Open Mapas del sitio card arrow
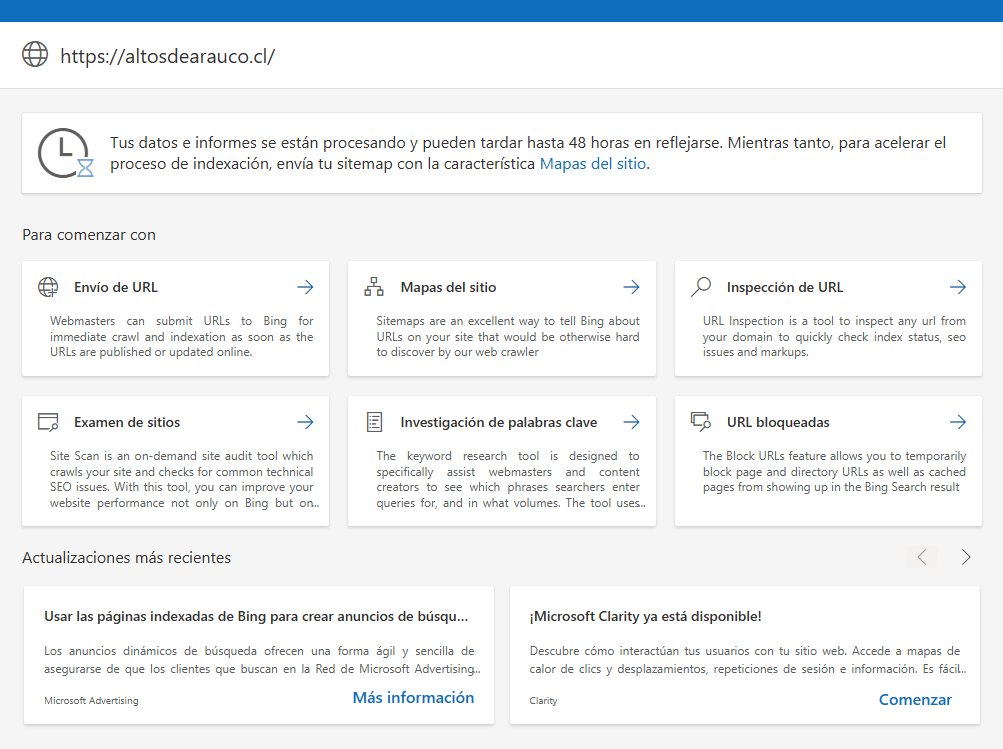The image size is (1003, 749). coord(631,288)
